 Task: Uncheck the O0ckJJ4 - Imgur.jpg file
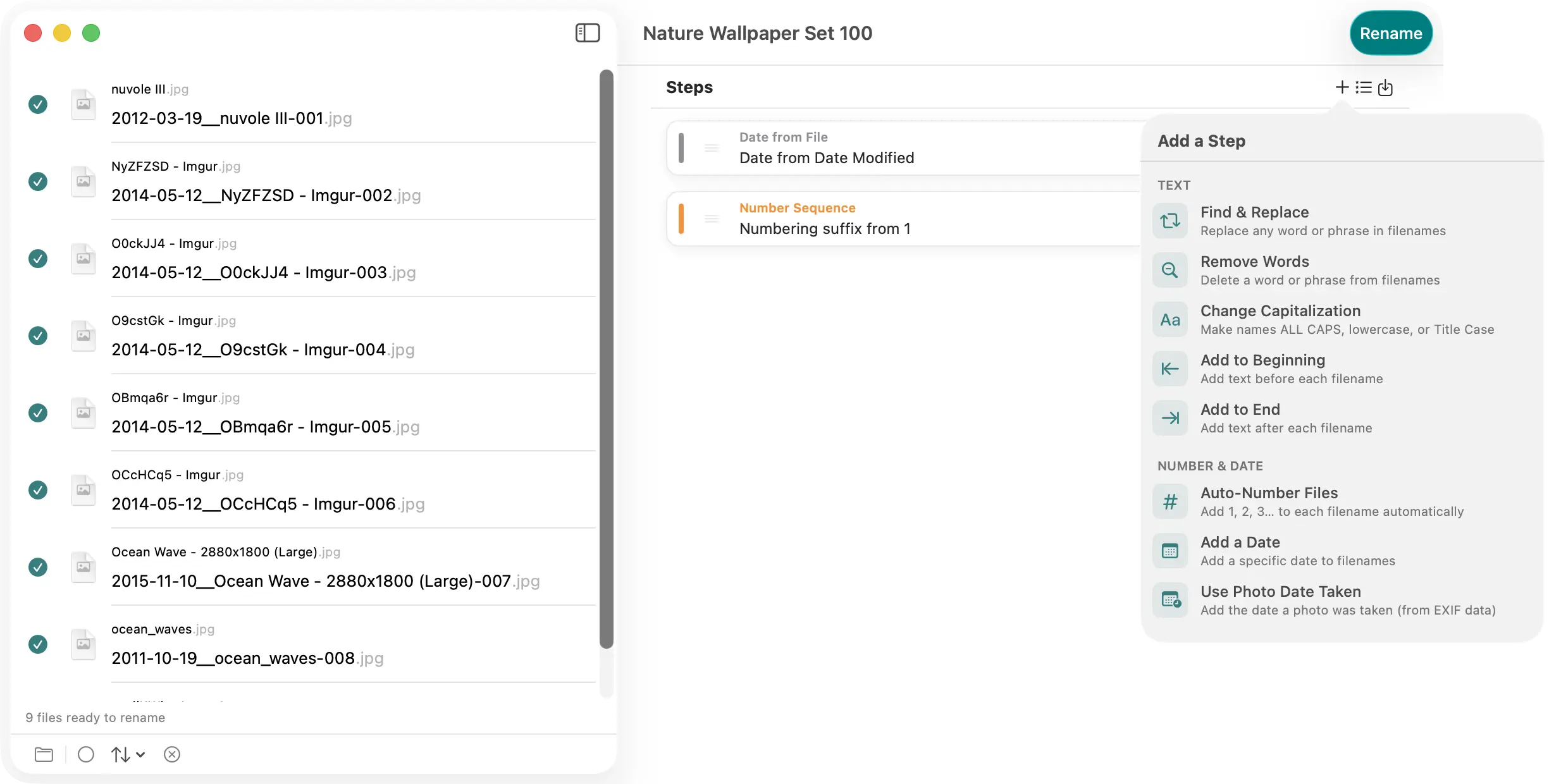pyautogui.click(x=38, y=259)
